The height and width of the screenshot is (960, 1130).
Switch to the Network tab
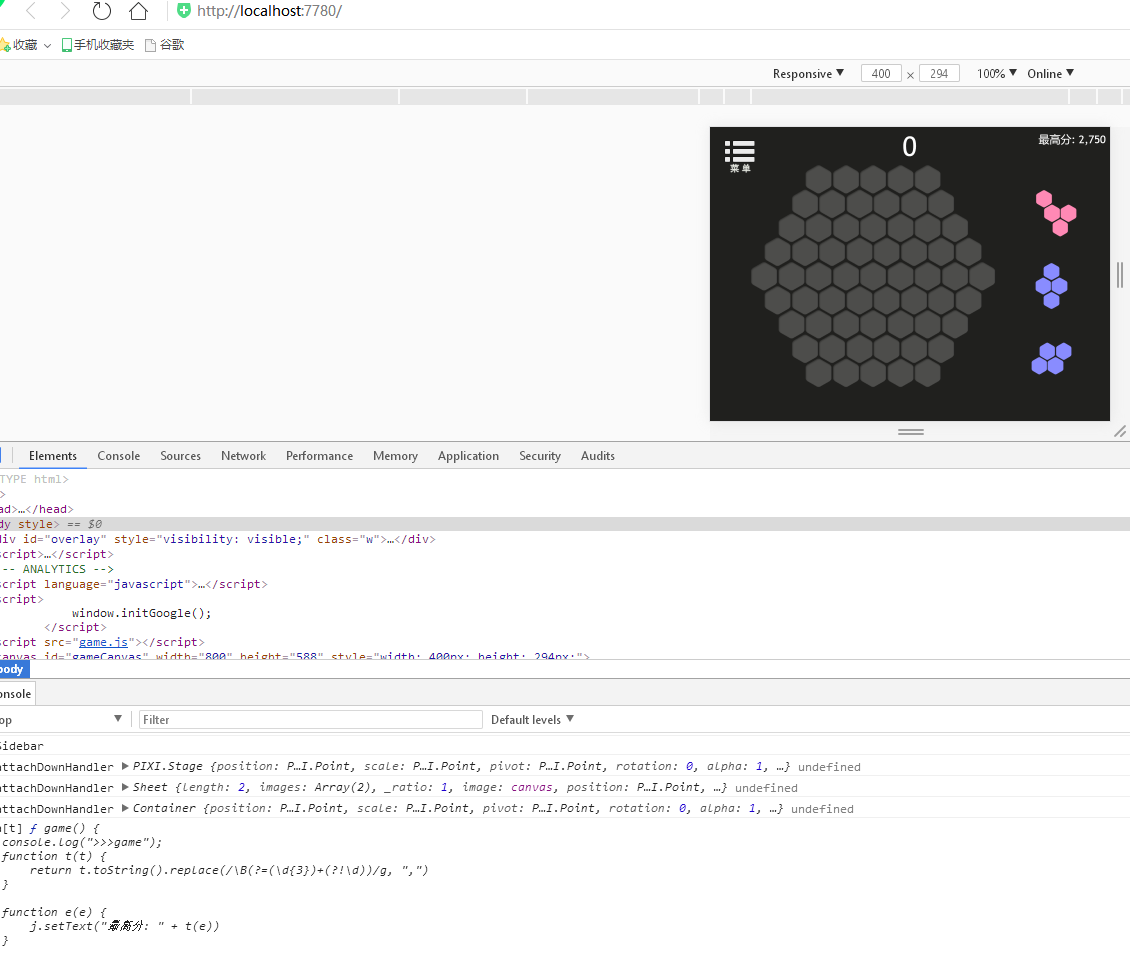pyautogui.click(x=244, y=456)
